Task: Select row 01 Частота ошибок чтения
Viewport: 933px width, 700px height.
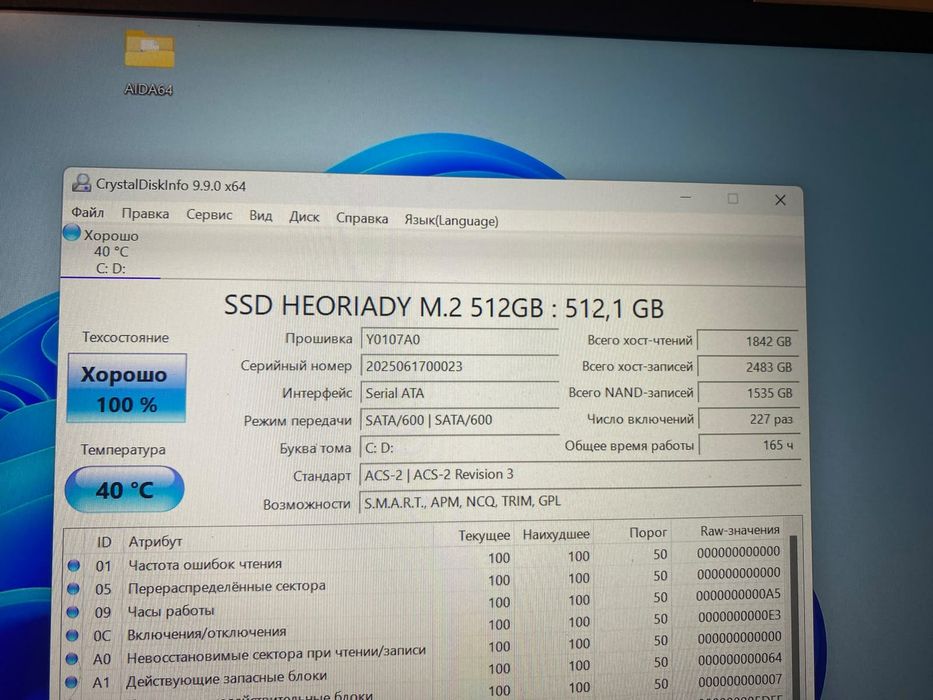Action: [425, 560]
